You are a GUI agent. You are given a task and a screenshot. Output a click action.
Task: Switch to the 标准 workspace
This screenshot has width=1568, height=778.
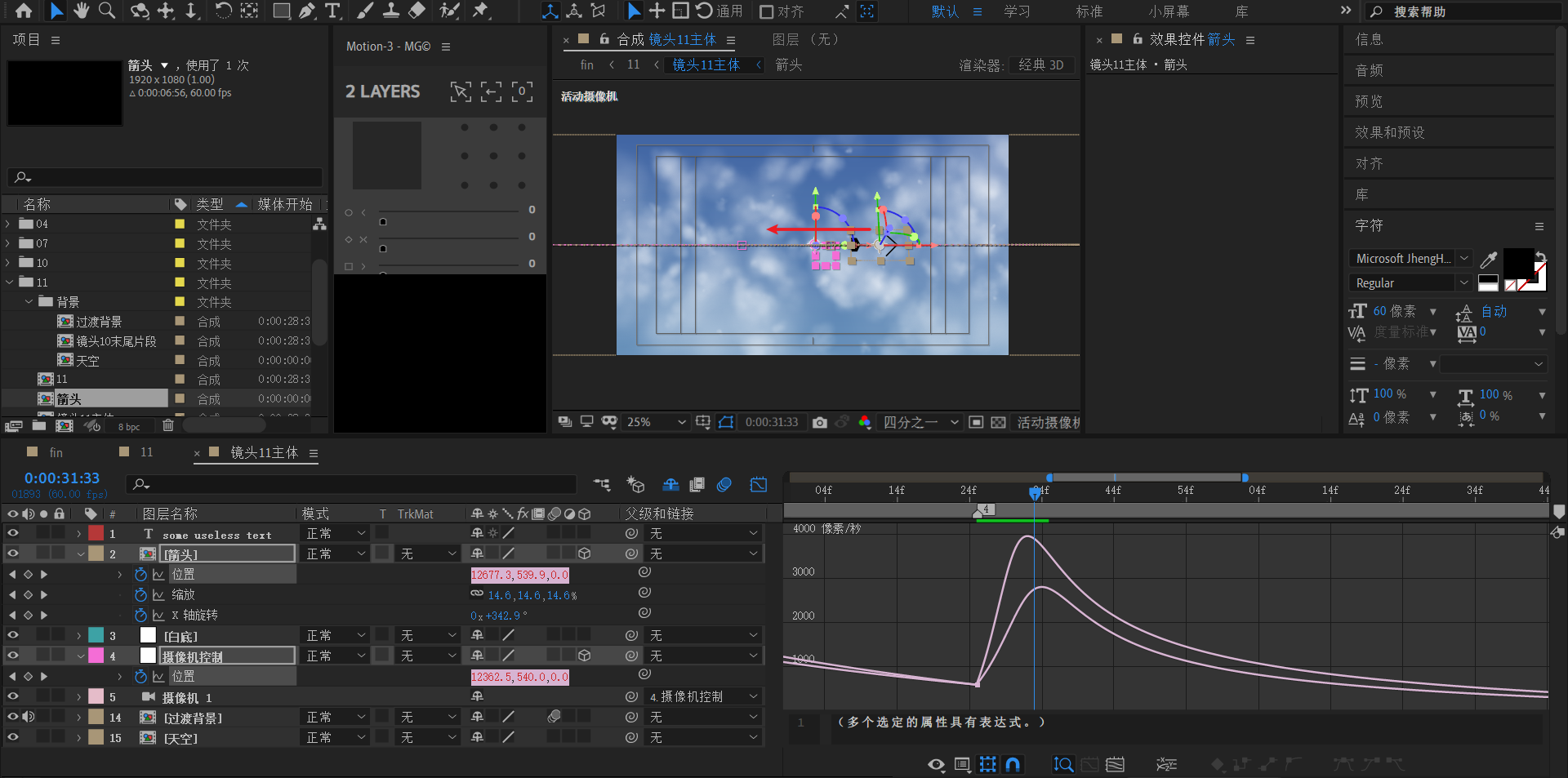tap(1089, 11)
